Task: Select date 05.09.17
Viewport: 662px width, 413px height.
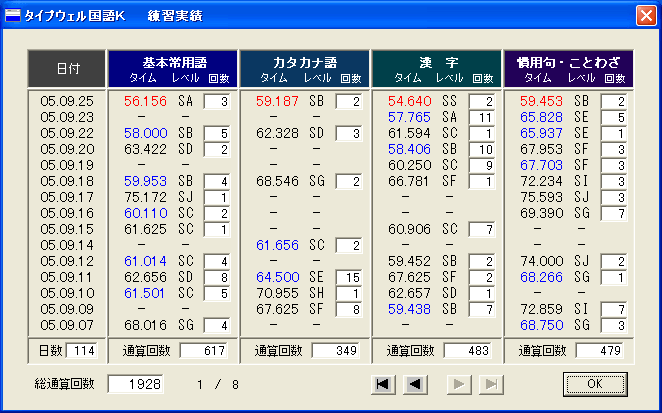Action: pyautogui.click(x=67, y=198)
